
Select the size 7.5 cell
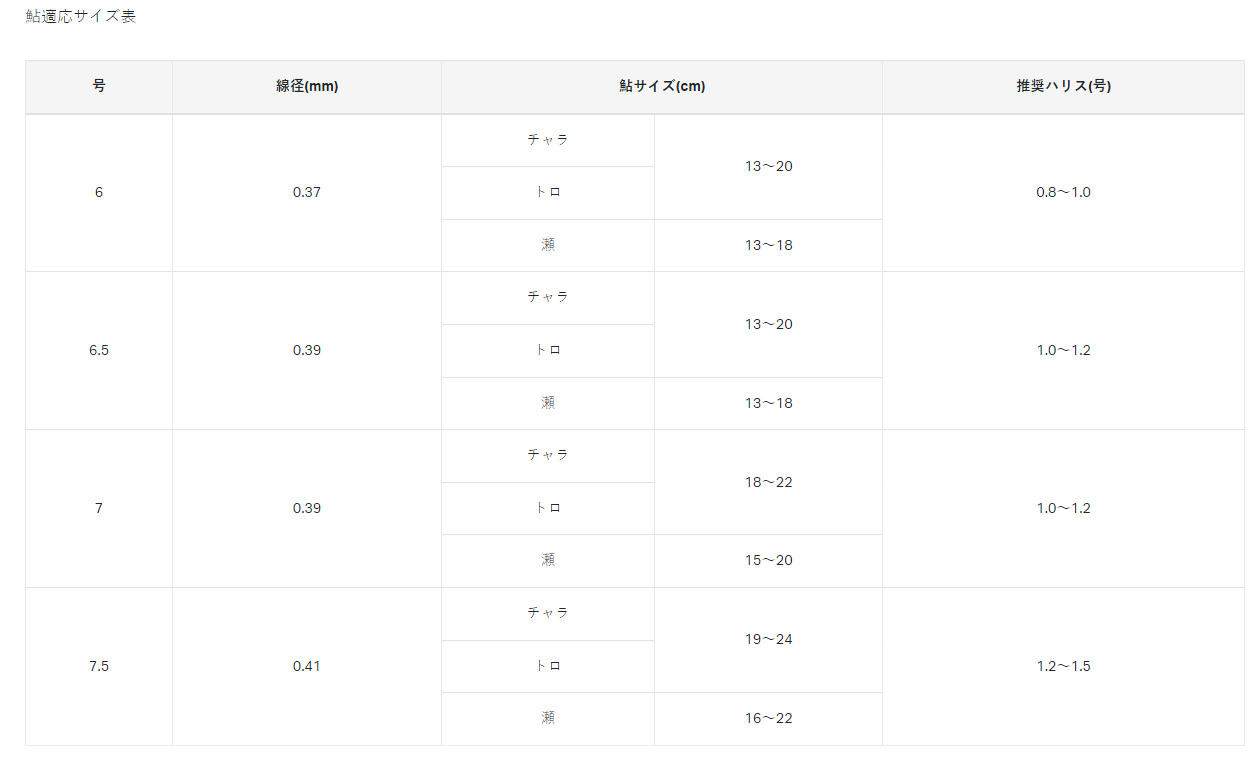pos(99,666)
